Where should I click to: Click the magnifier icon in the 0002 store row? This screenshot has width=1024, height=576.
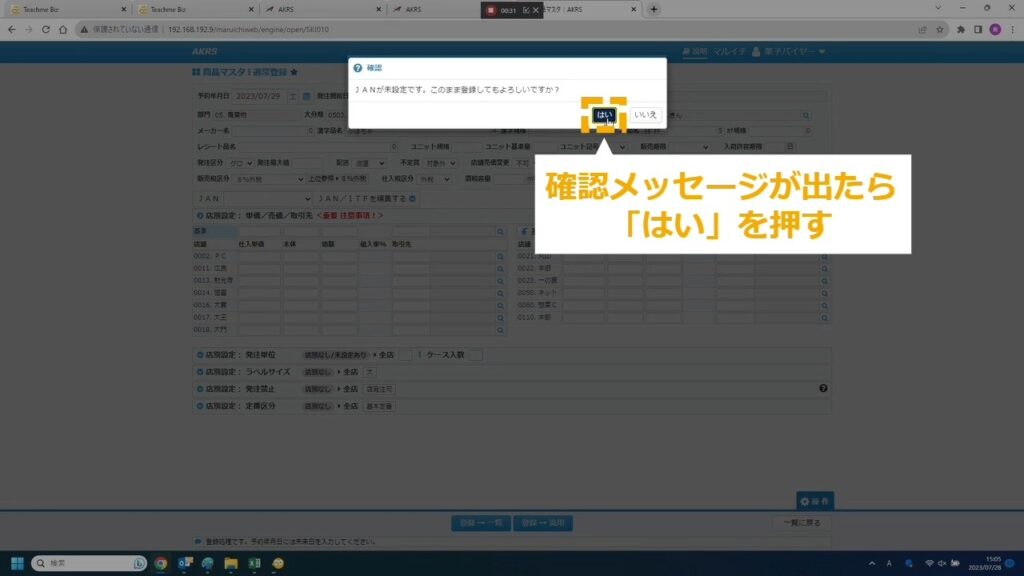(500, 257)
